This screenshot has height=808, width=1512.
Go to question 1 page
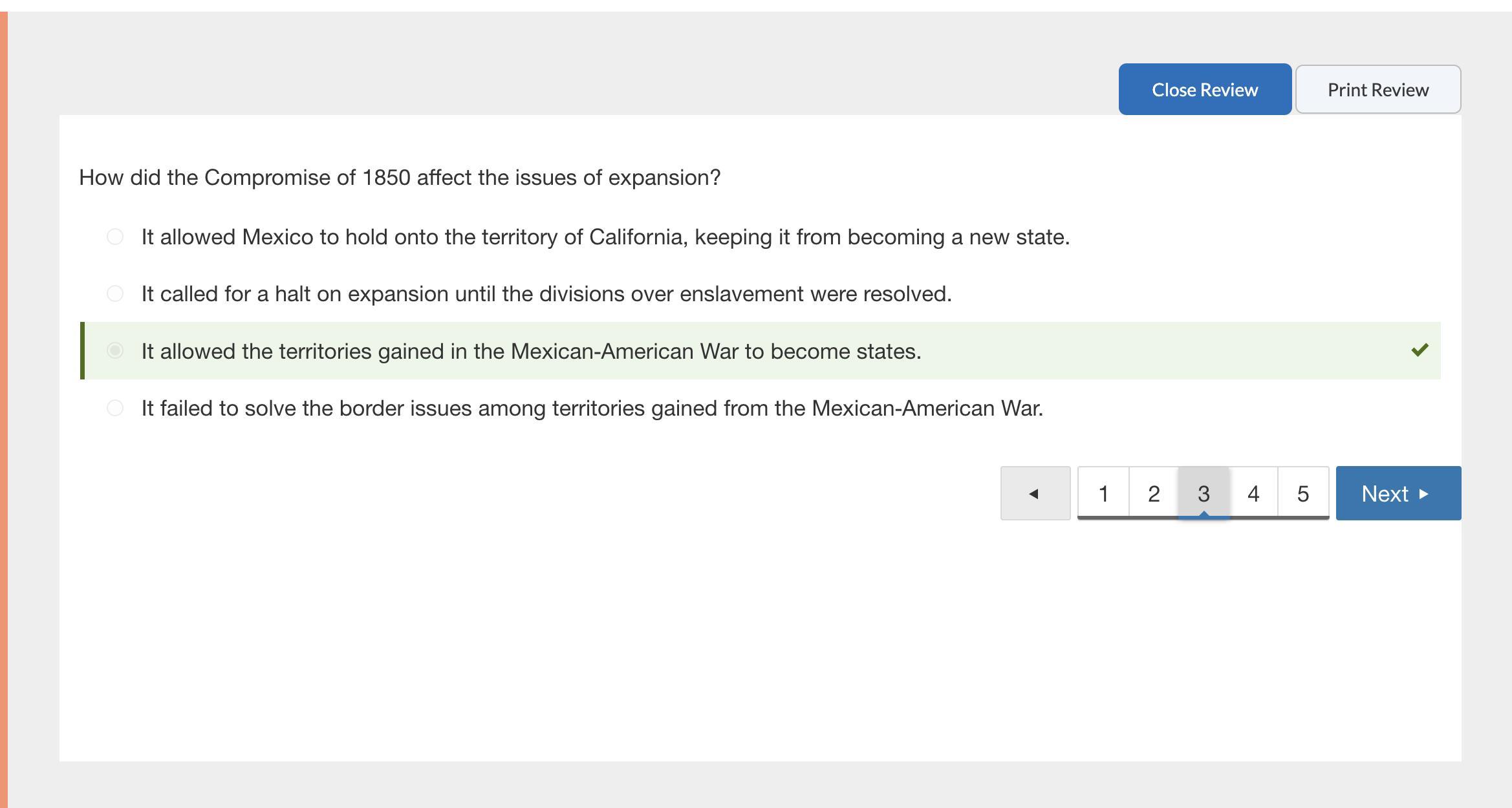(1103, 493)
